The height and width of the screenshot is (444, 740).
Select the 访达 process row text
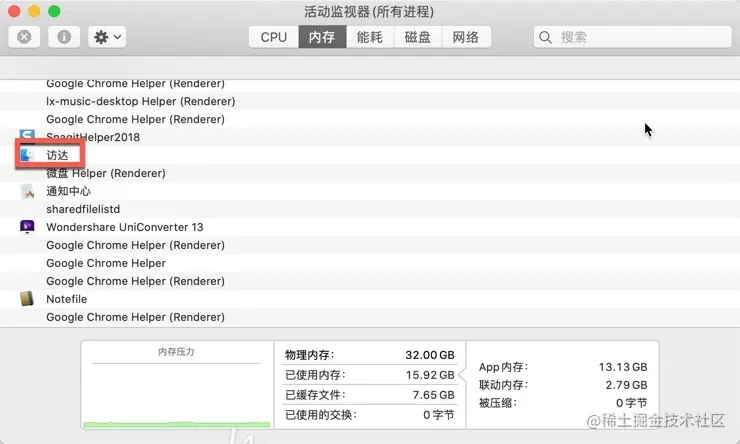[x=57, y=155]
